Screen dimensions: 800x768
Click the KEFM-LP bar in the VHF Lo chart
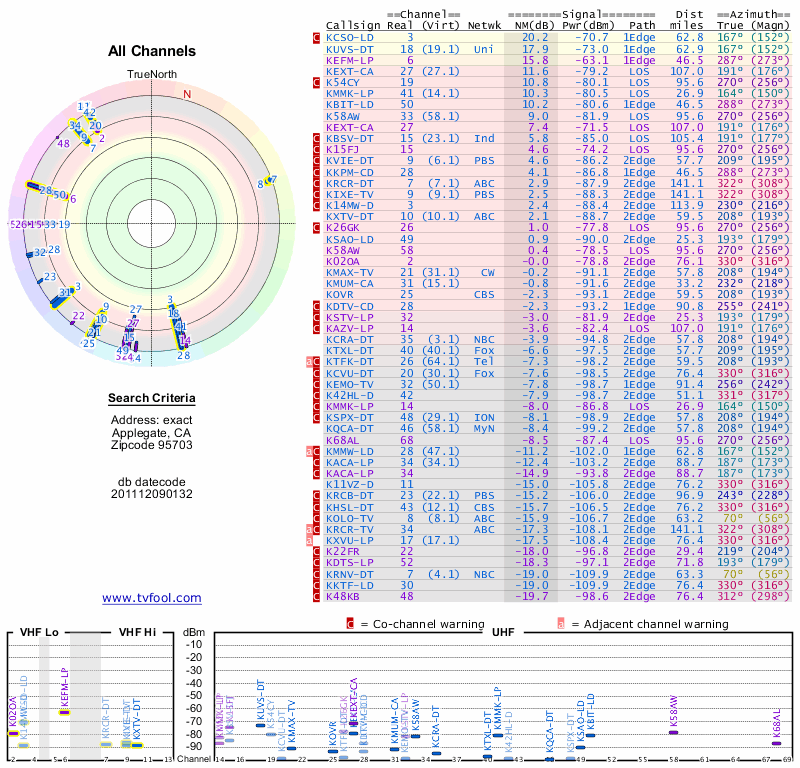pyautogui.click(x=64, y=711)
